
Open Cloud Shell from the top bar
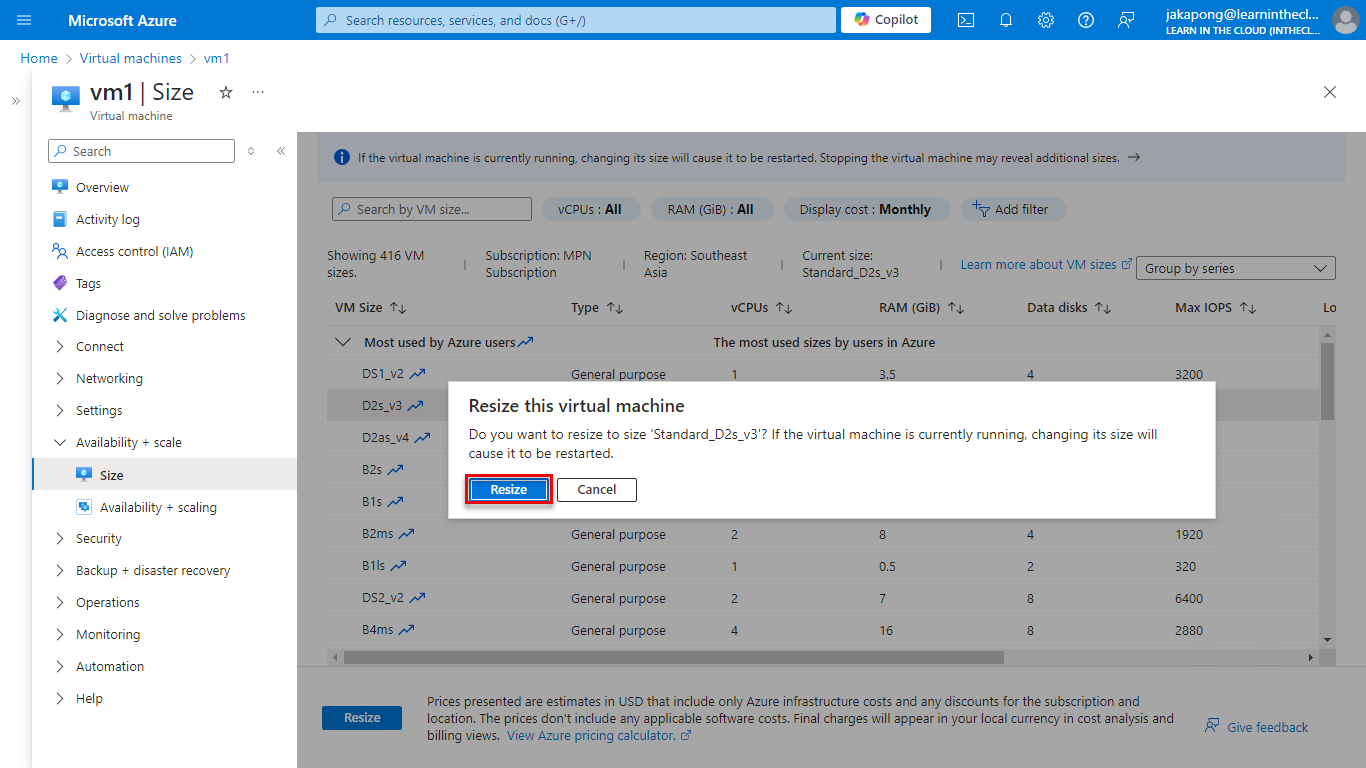pyautogui.click(x=966, y=20)
